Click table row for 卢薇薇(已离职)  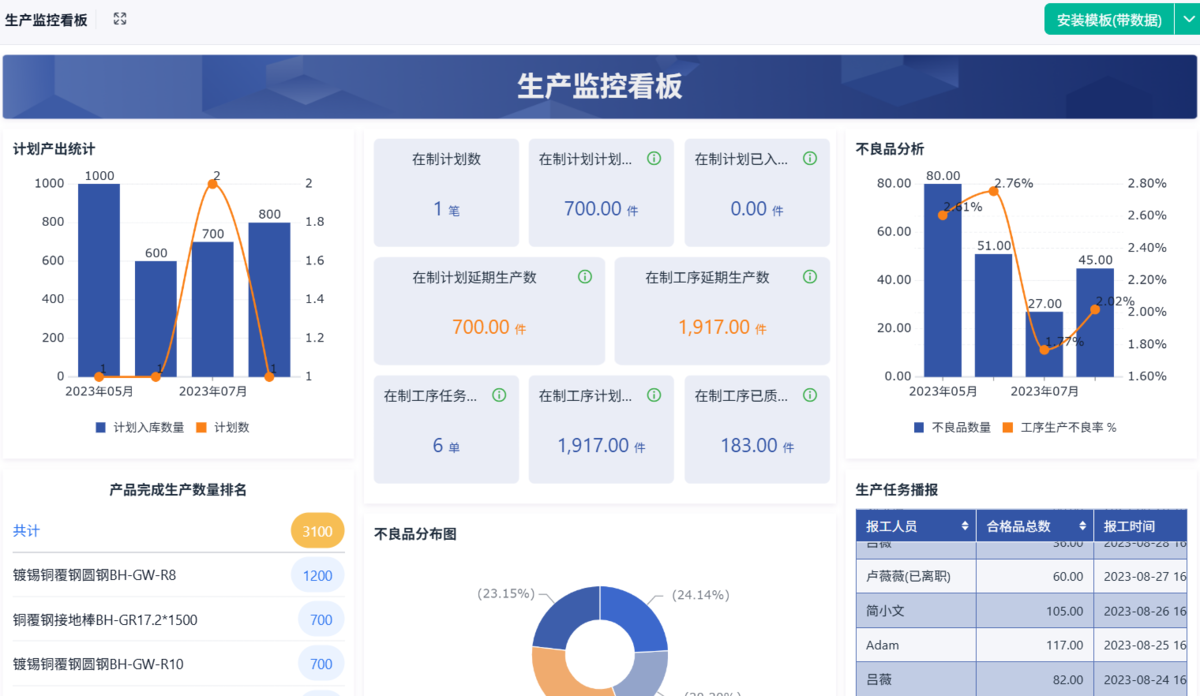pyautogui.click(x=1021, y=576)
